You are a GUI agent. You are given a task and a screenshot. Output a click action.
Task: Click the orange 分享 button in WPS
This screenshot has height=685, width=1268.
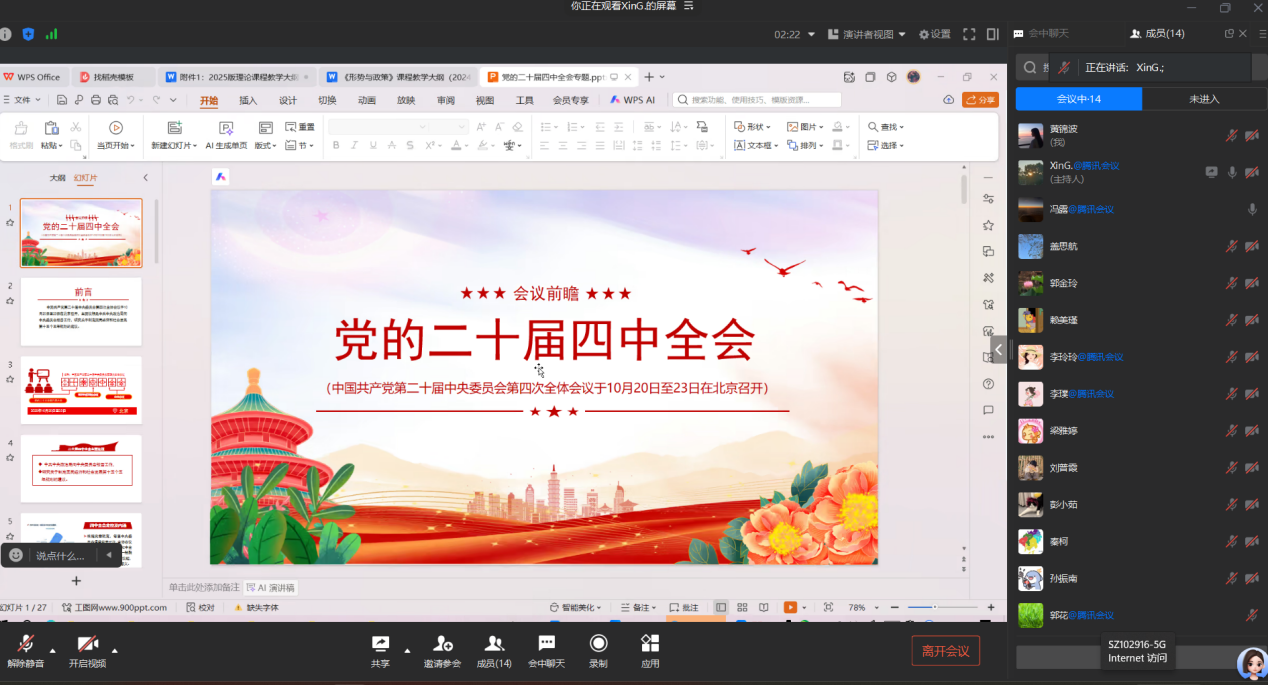click(x=980, y=100)
